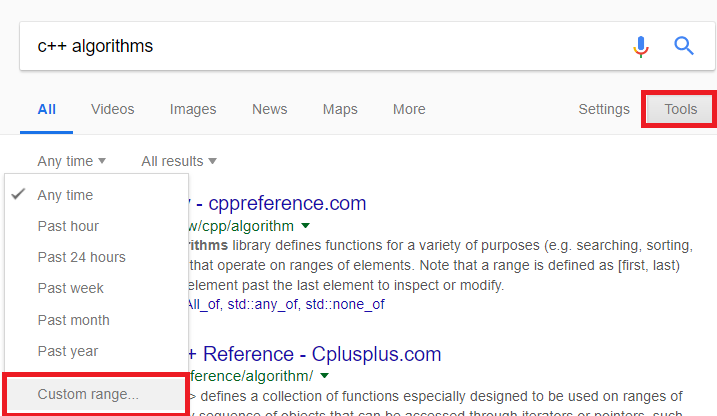The height and width of the screenshot is (416, 717).
Task: Open the Maps tab
Action: coord(340,109)
